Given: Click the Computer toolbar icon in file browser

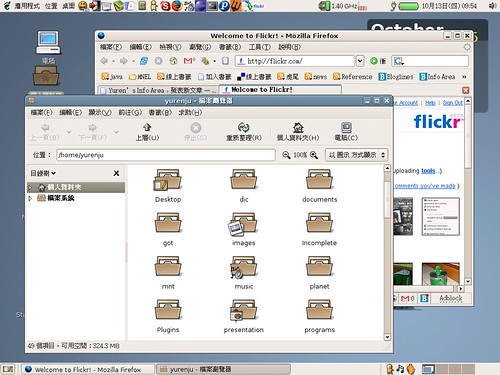Looking at the screenshot, I should [x=346, y=132].
